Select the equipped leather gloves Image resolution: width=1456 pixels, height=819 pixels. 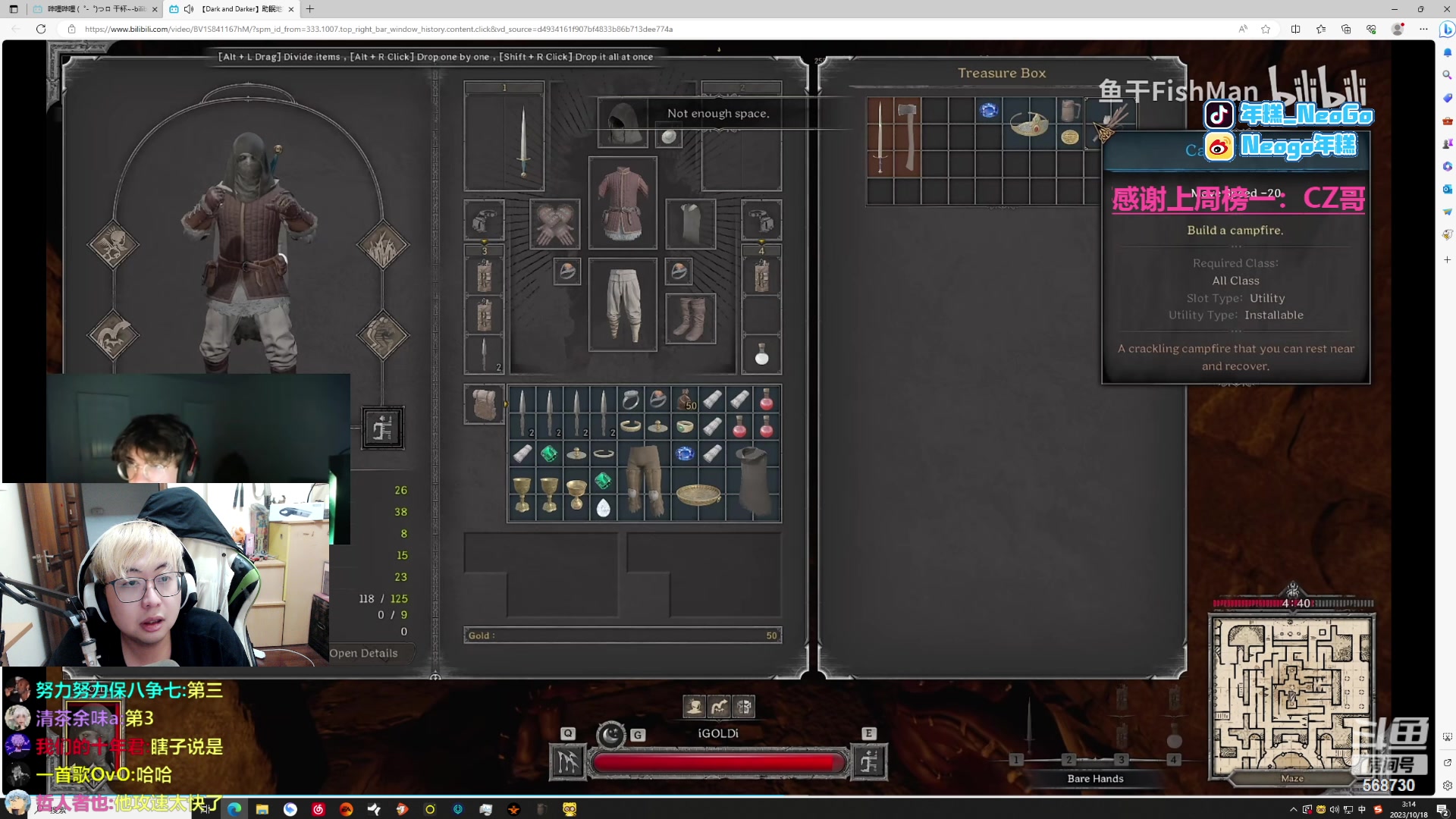tap(555, 224)
